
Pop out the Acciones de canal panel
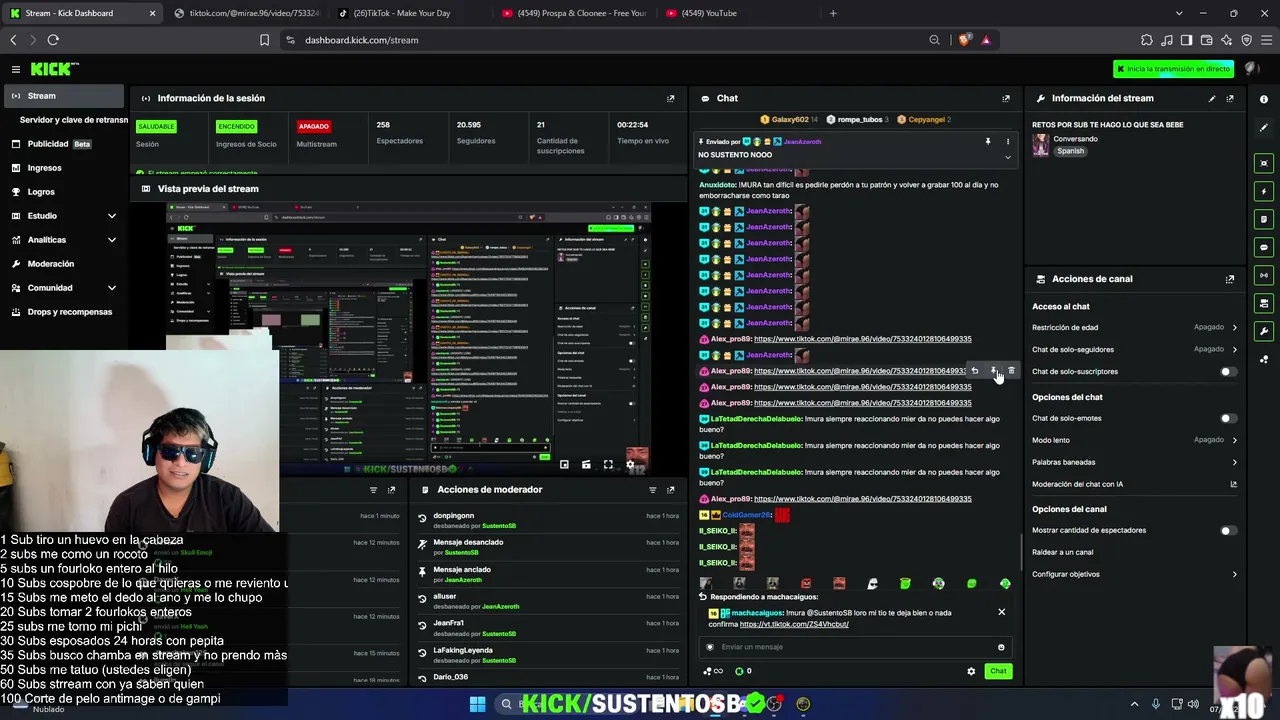coord(1230,279)
